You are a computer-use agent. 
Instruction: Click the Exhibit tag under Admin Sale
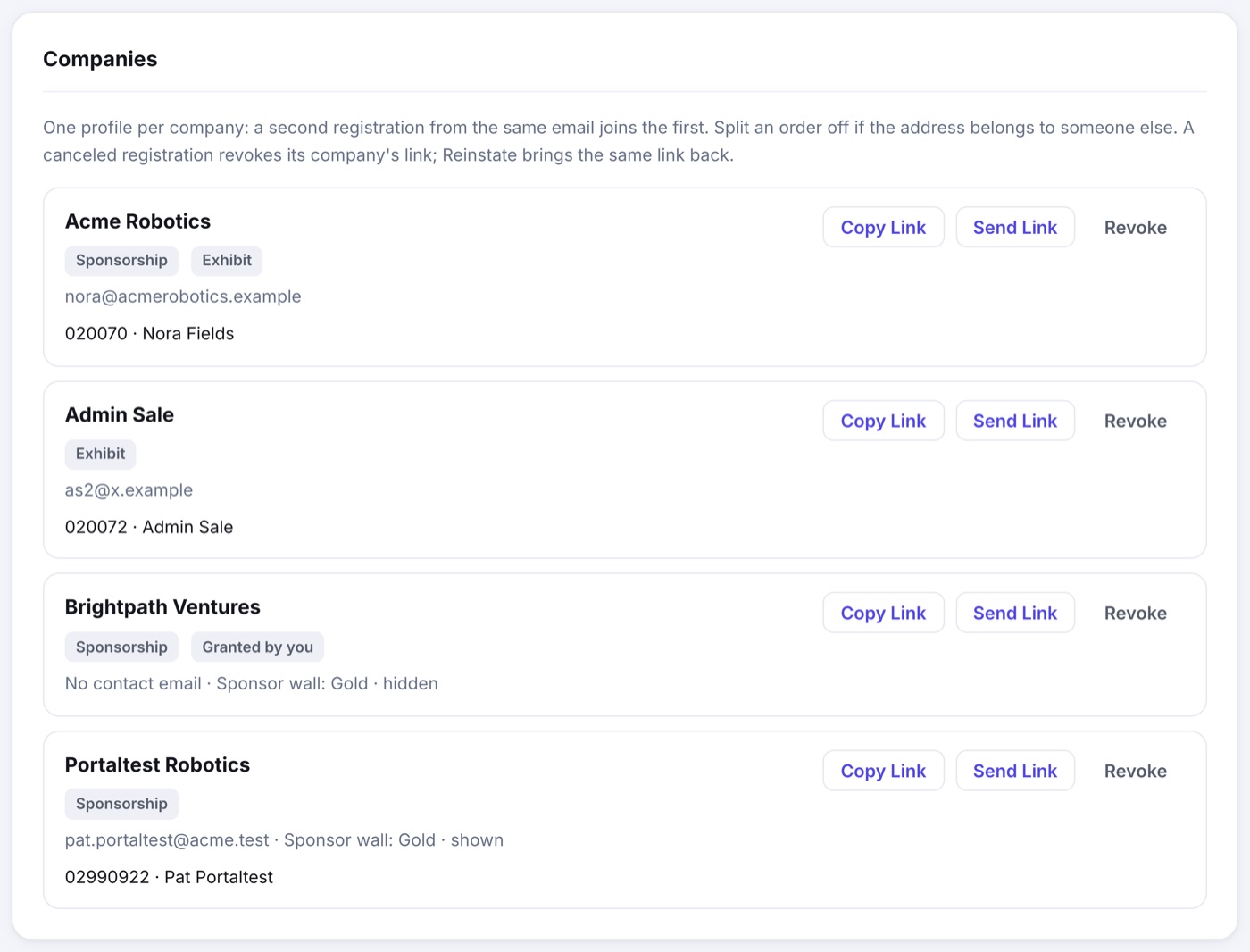(x=101, y=454)
